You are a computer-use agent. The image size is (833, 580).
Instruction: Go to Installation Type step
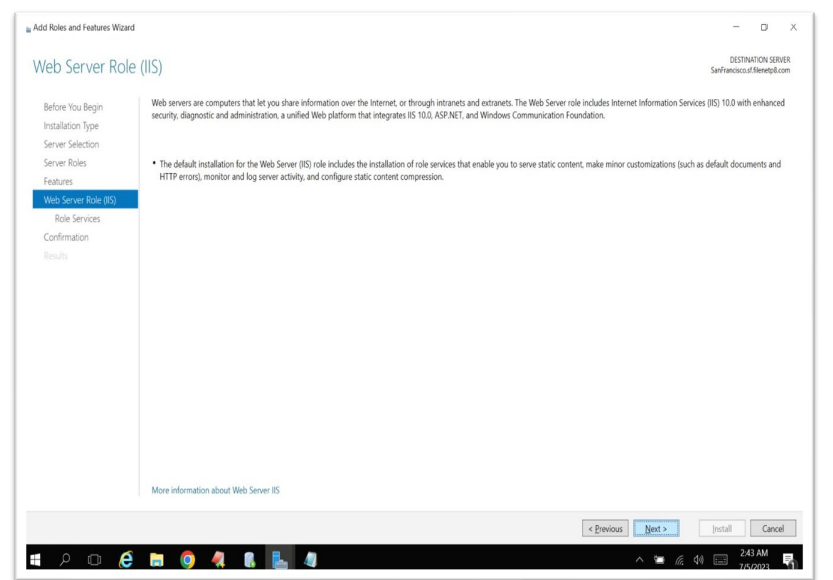tap(71, 126)
